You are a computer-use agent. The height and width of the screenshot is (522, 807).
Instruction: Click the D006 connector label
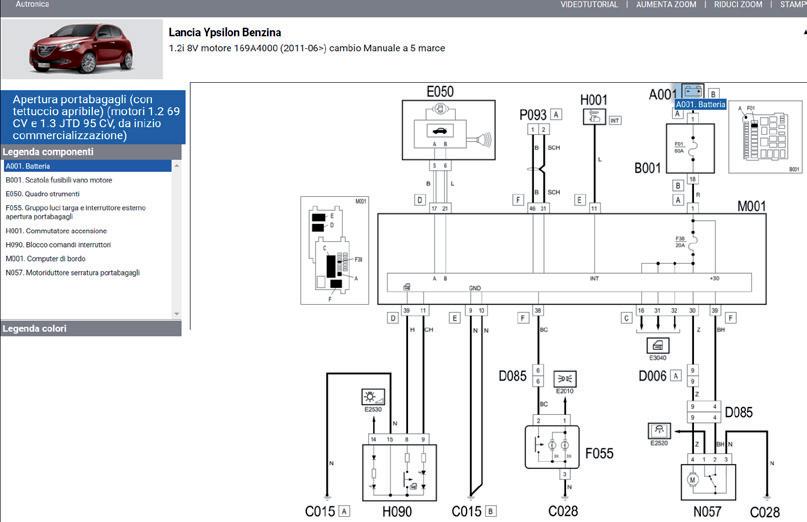[x=652, y=376]
